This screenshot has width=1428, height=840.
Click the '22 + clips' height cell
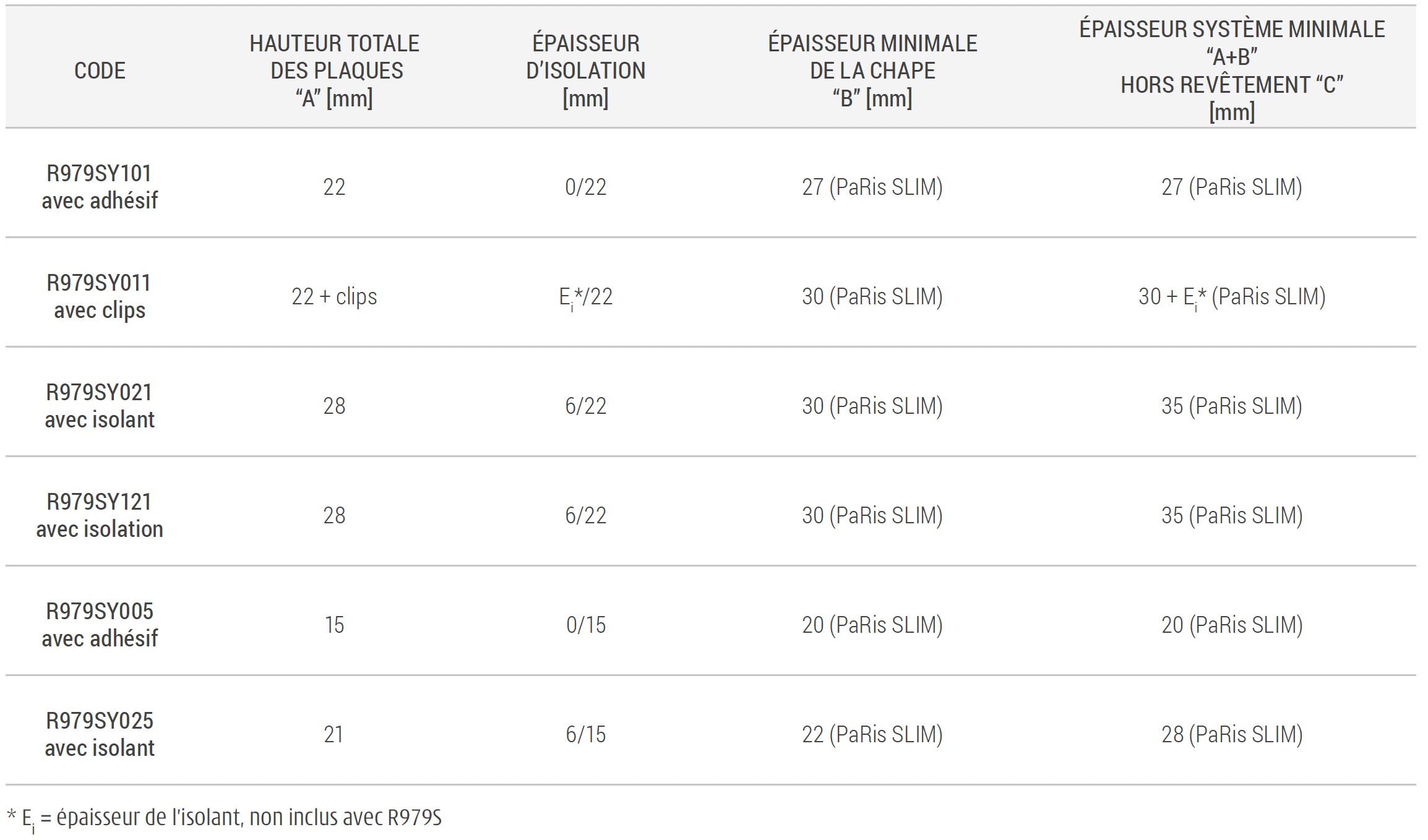(x=334, y=297)
